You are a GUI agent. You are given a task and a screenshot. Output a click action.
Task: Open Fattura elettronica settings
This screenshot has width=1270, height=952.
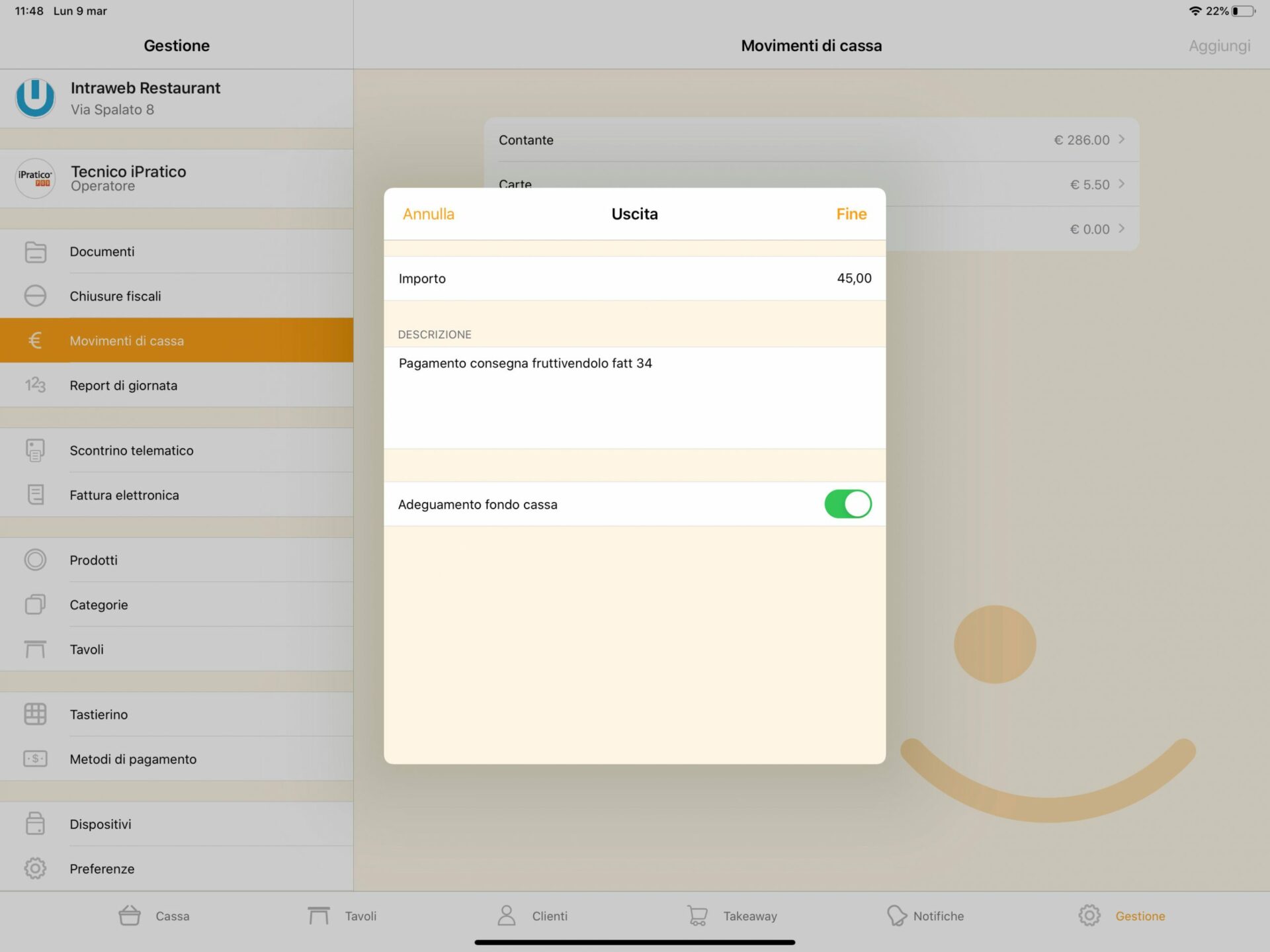pyautogui.click(x=177, y=495)
